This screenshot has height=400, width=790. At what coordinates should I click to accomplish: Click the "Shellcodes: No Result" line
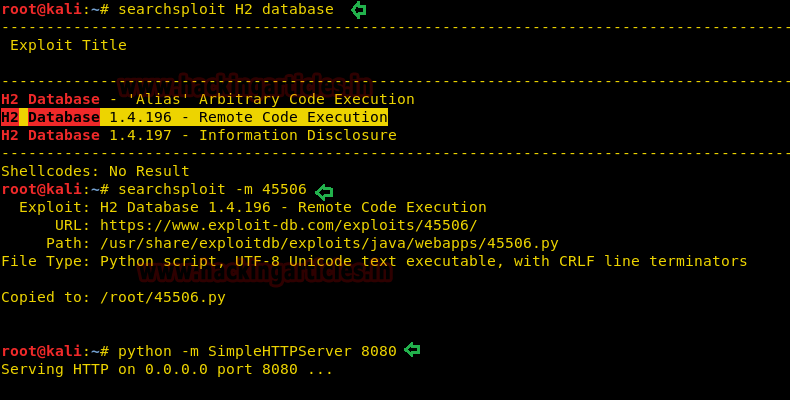pos(95,171)
